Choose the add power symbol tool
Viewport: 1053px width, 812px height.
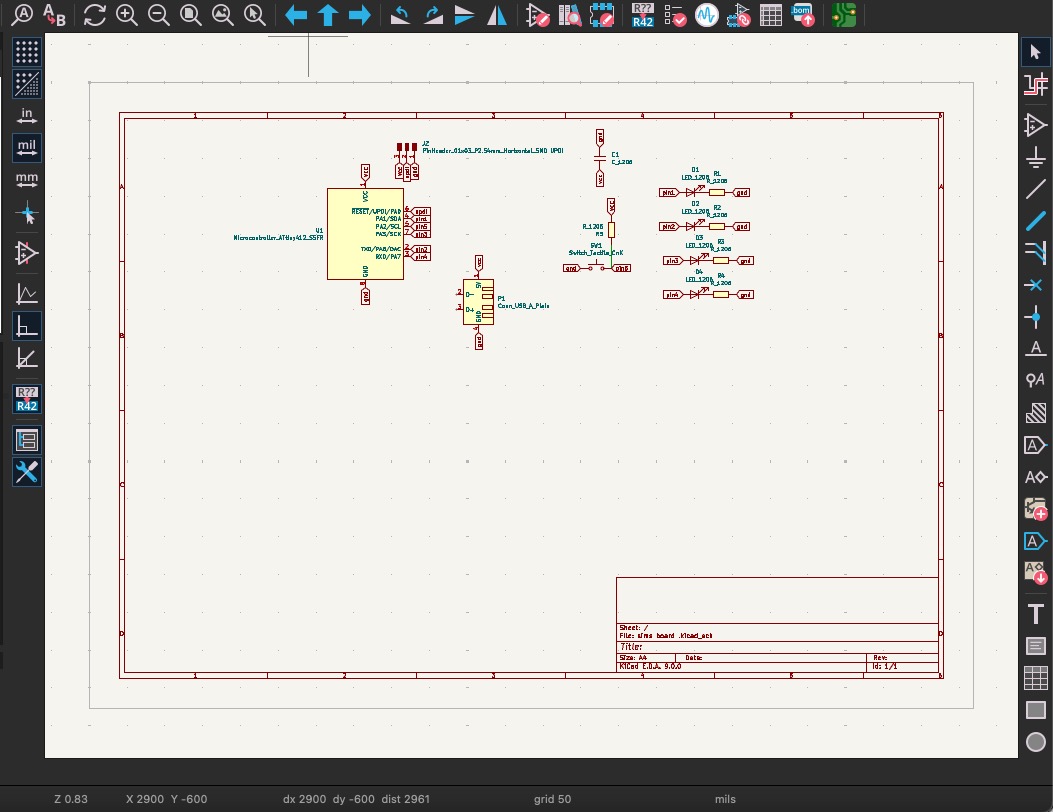coord(1036,157)
